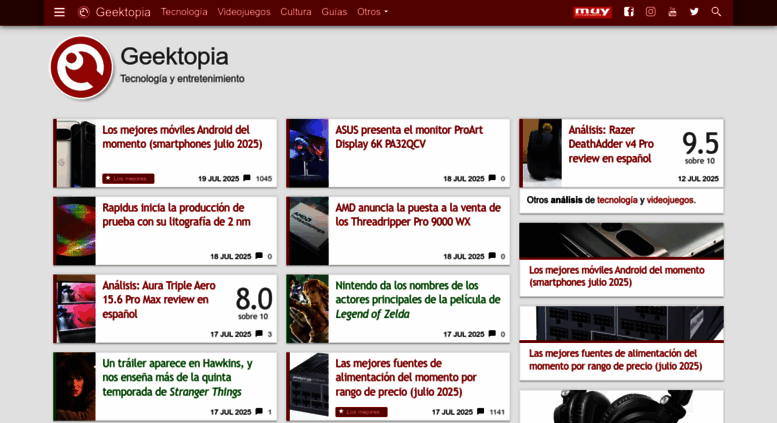Open AMD Threadripper Pro 9000 WX article

pos(418,214)
